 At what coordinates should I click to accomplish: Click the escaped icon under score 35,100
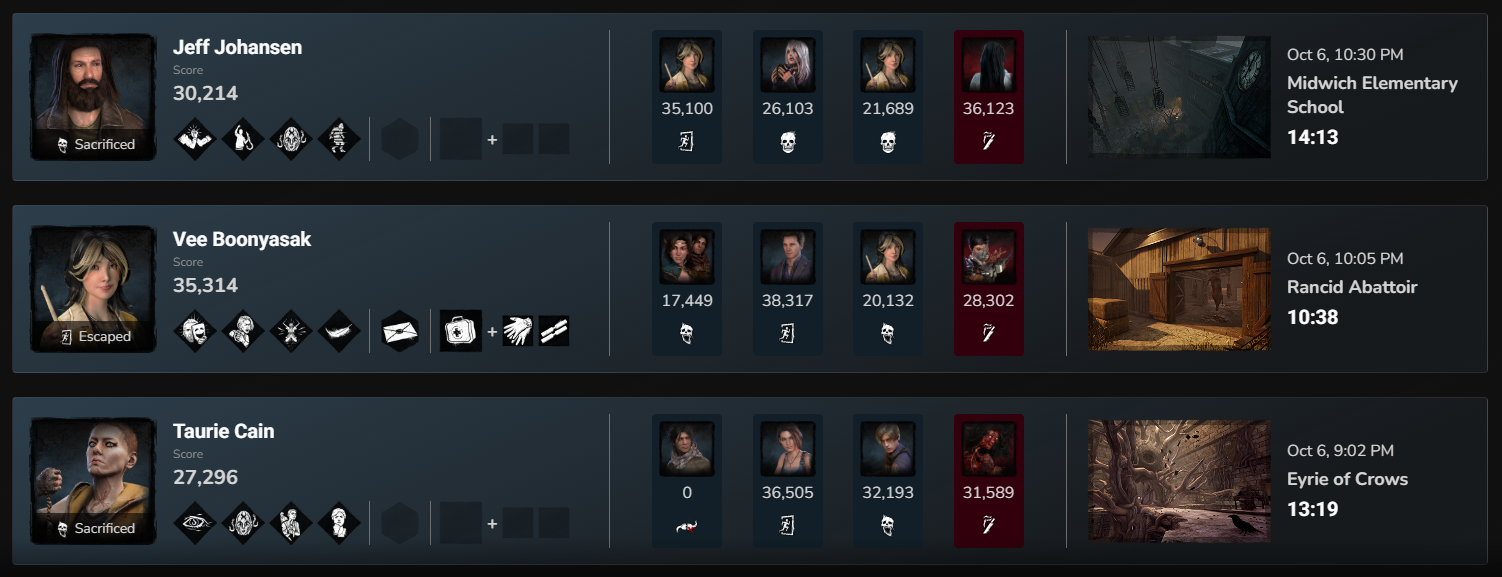[x=687, y=142]
